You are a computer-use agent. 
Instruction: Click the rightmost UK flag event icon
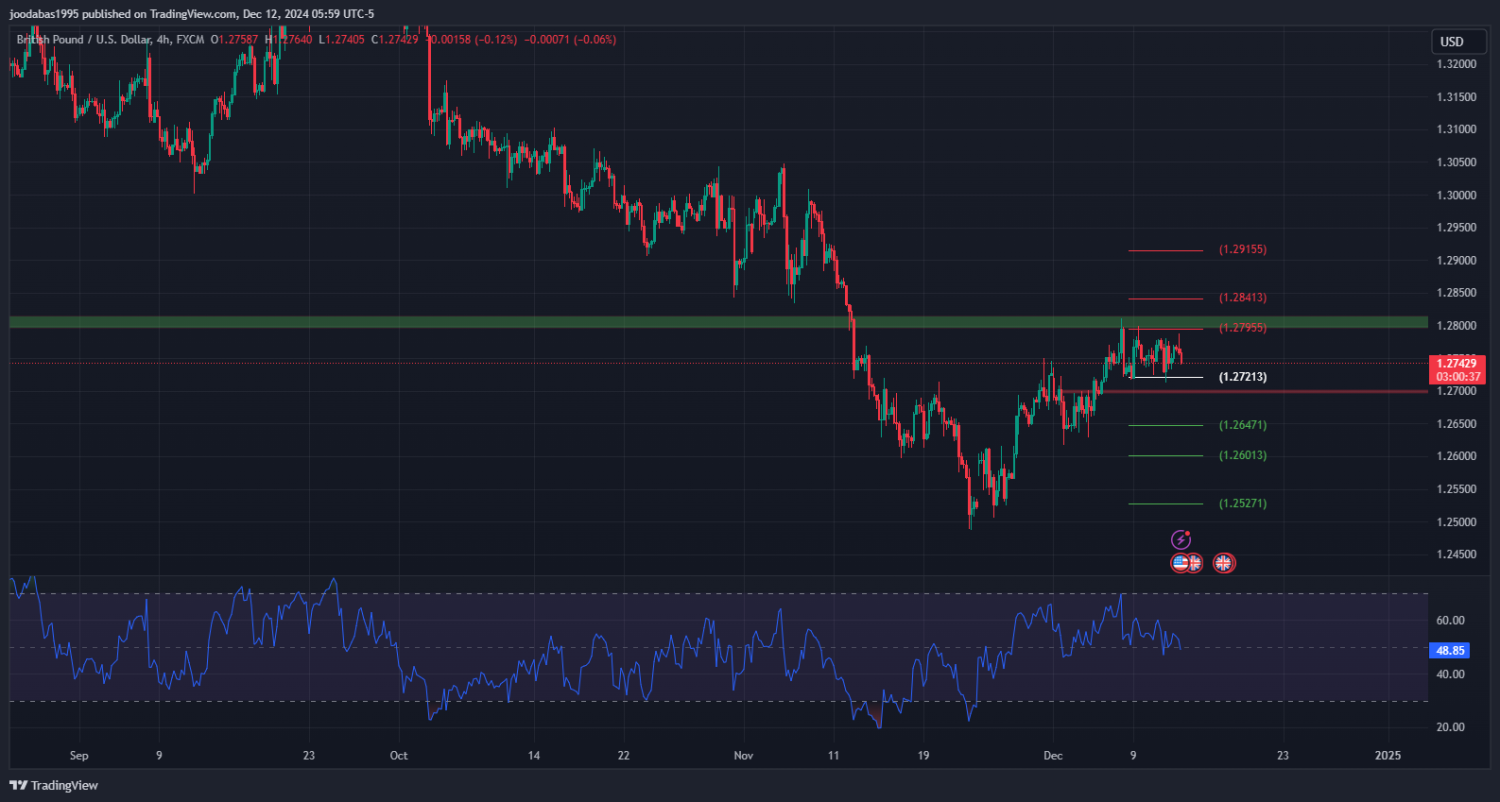pyautogui.click(x=1223, y=563)
